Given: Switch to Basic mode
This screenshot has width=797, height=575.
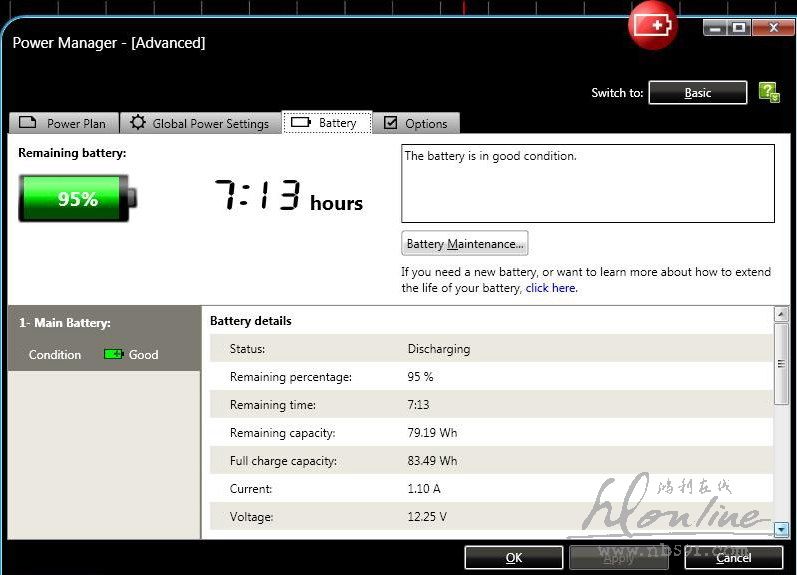Looking at the screenshot, I should click(x=697, y=93).
